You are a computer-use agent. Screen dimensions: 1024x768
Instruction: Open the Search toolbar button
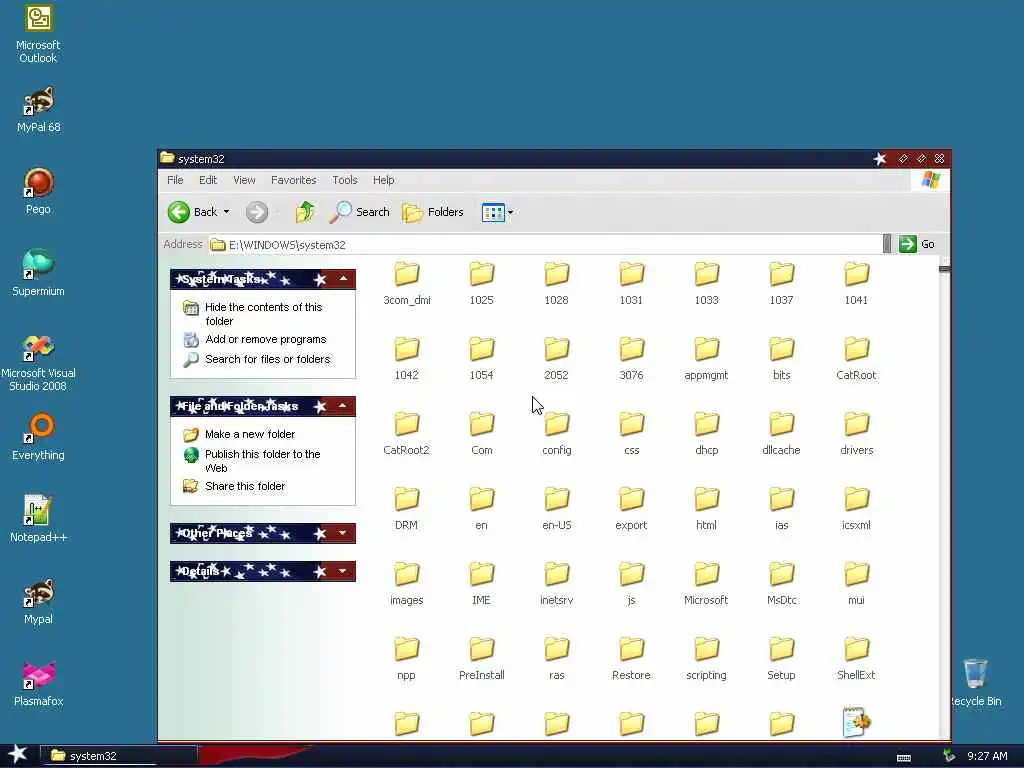(359, 212)
